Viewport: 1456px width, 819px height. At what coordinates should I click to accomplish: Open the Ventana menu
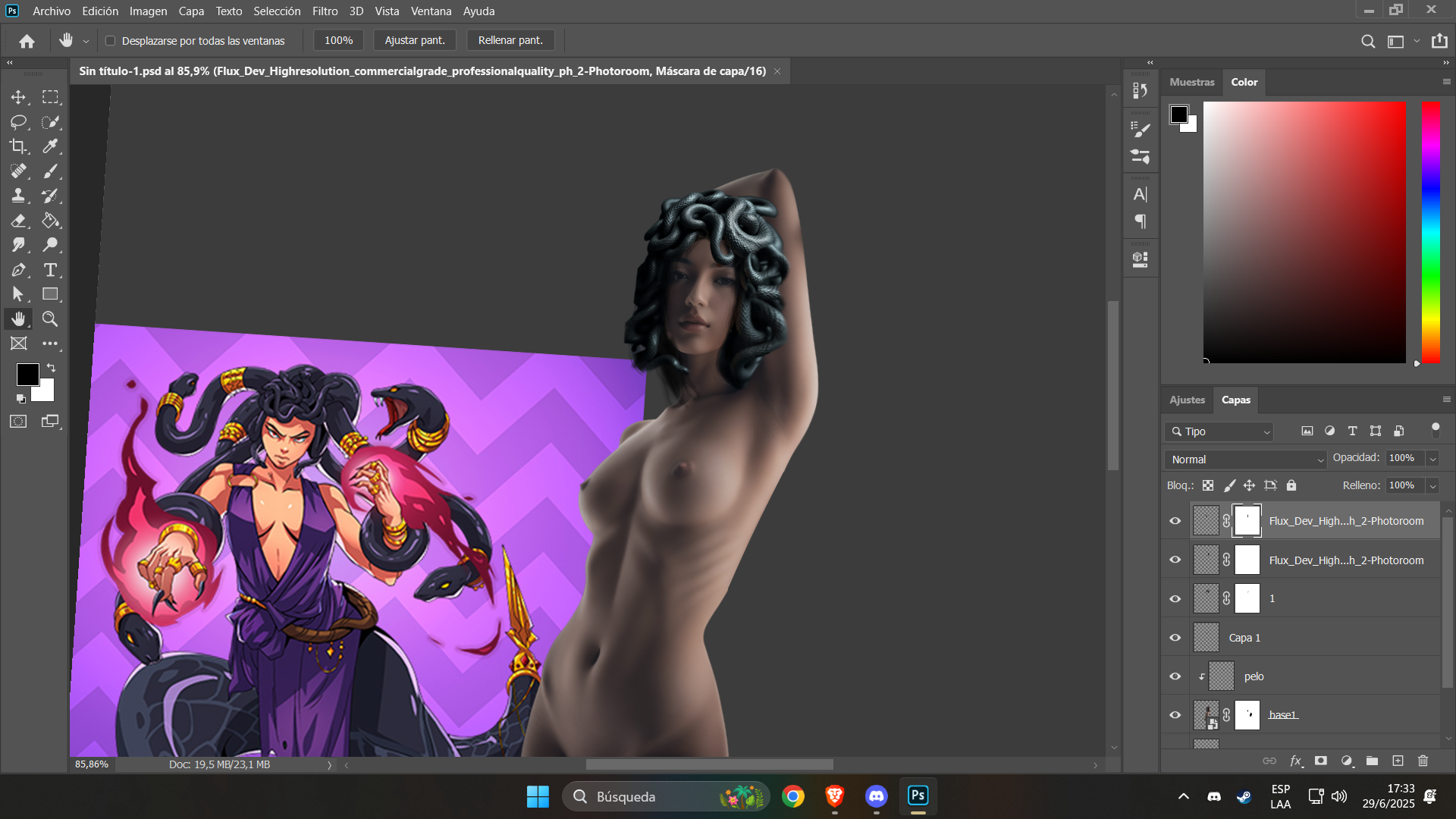tap(431, 11)
